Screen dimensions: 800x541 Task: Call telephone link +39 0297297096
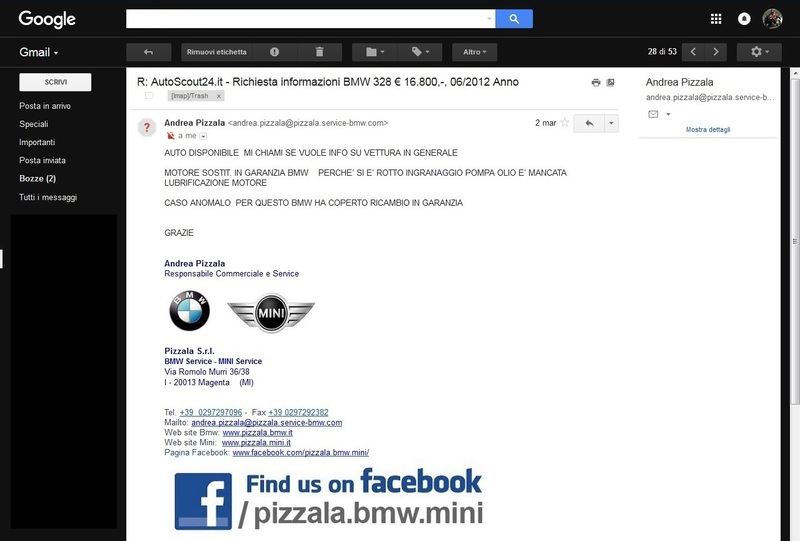[x=211, y=412]
